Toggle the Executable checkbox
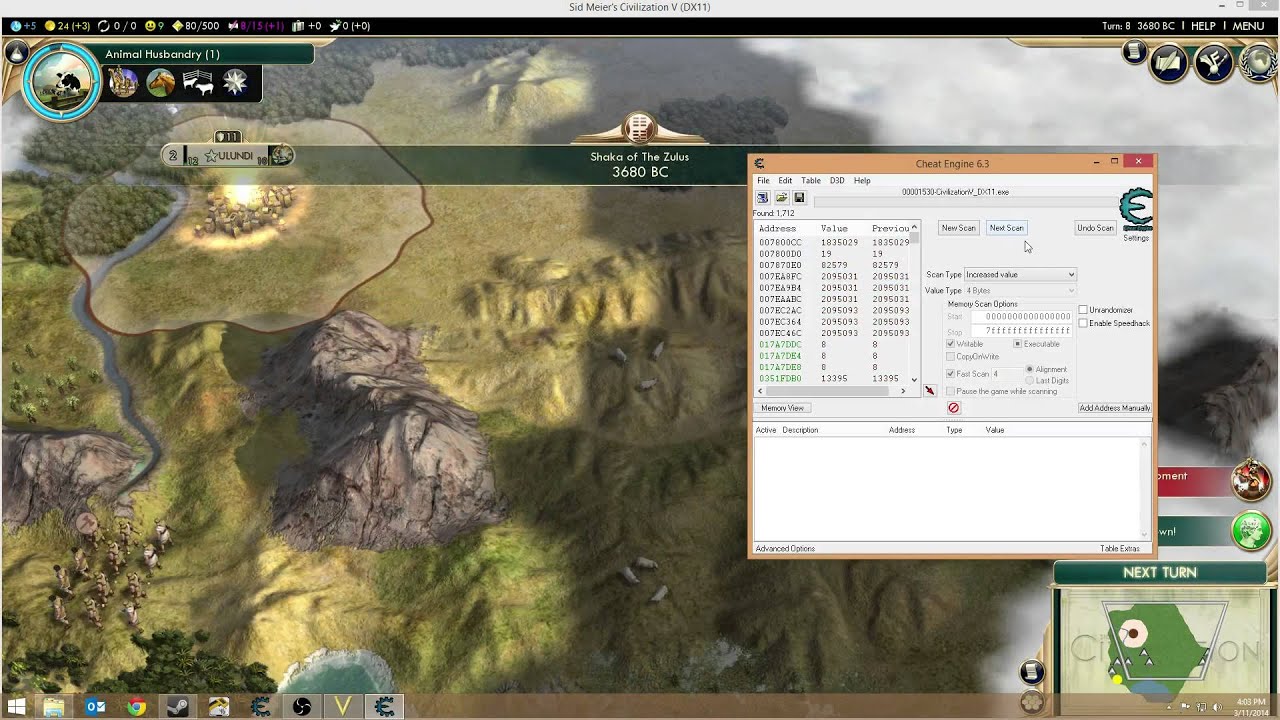Screen dimensions: 1280x720 click(x=1018, y=344)
